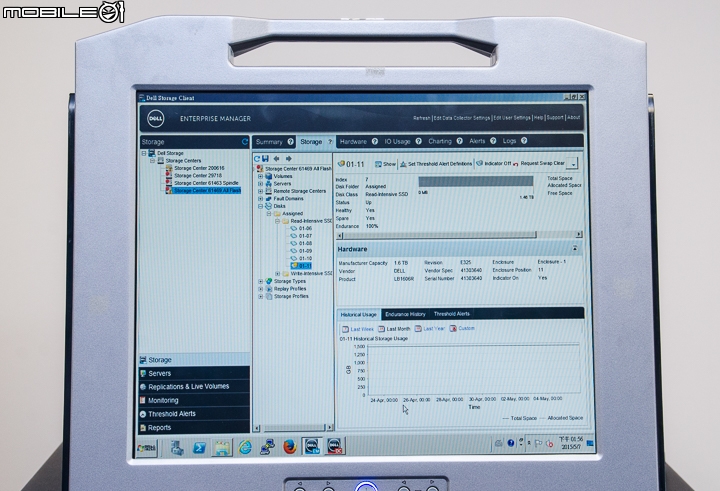Click Set Threshold Alert Definitions
The height and width of the screenshot is (491, 720).
(x=436, y=164)
